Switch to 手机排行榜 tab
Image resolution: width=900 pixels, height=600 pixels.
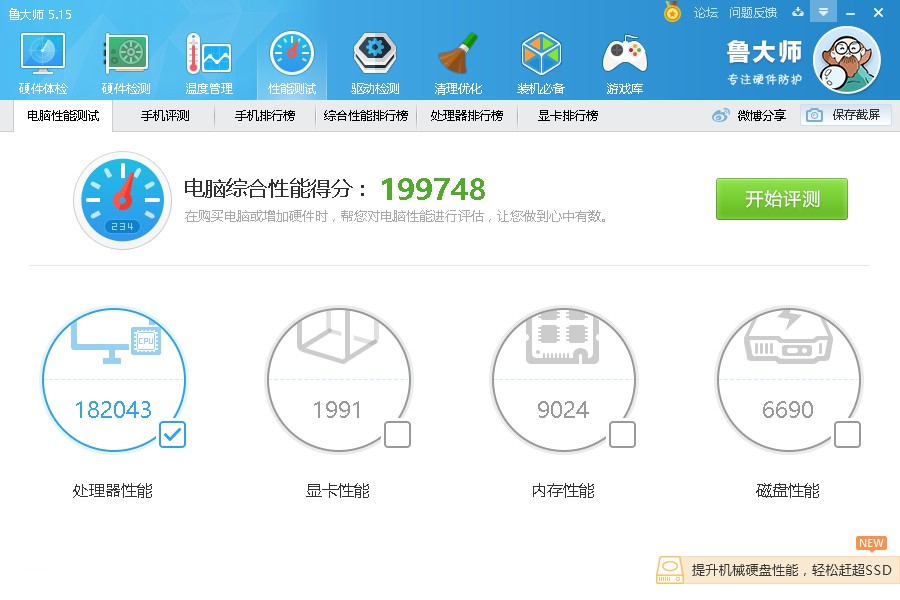point(265,116)
